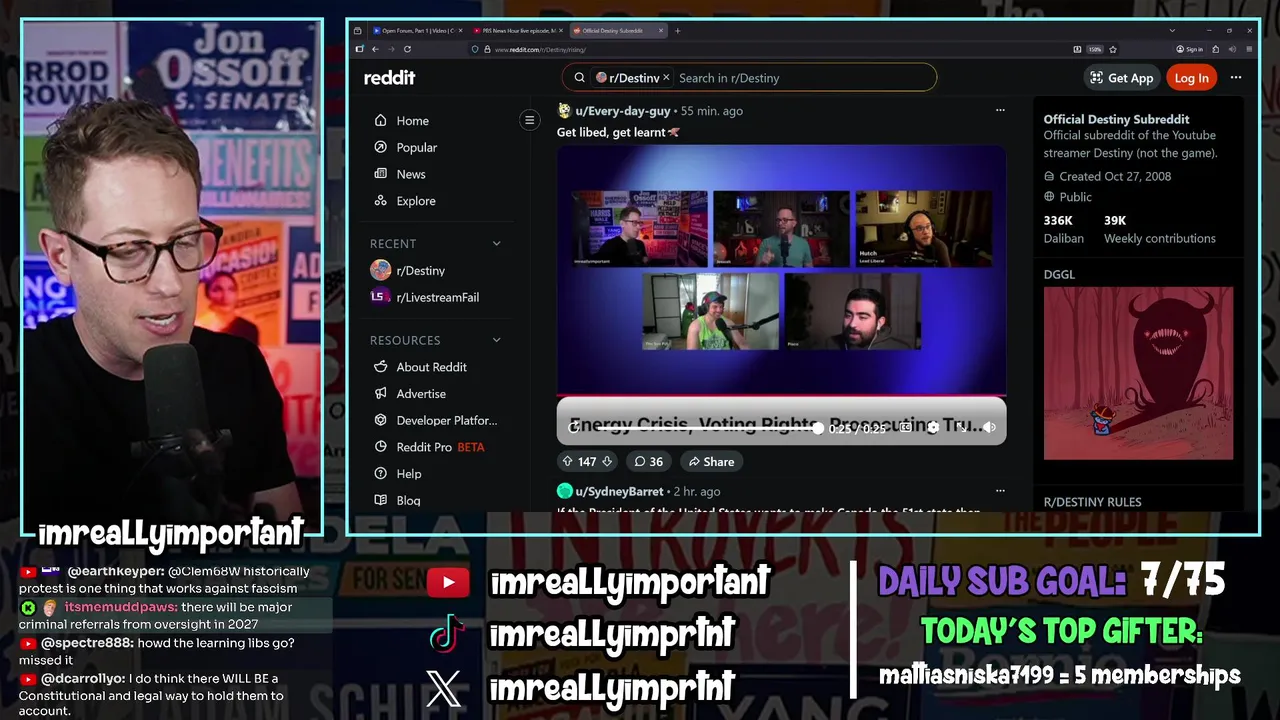Click browser Sign in button

click(x=1190, y=49)
